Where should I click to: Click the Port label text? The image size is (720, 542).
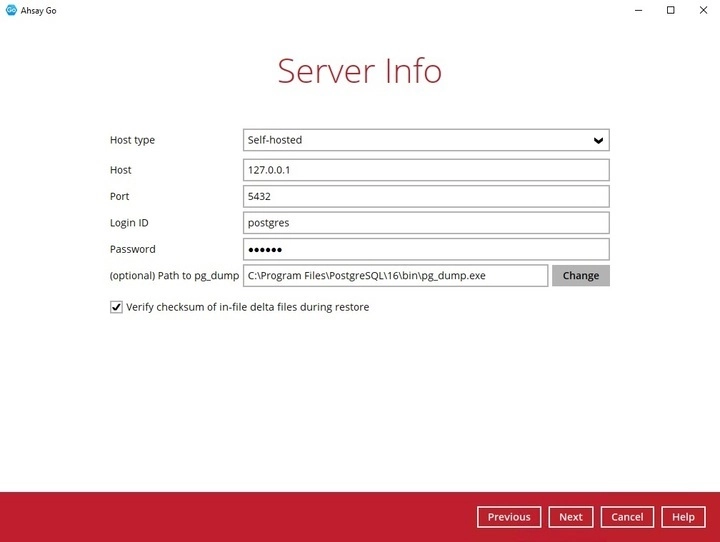[119, 197]
